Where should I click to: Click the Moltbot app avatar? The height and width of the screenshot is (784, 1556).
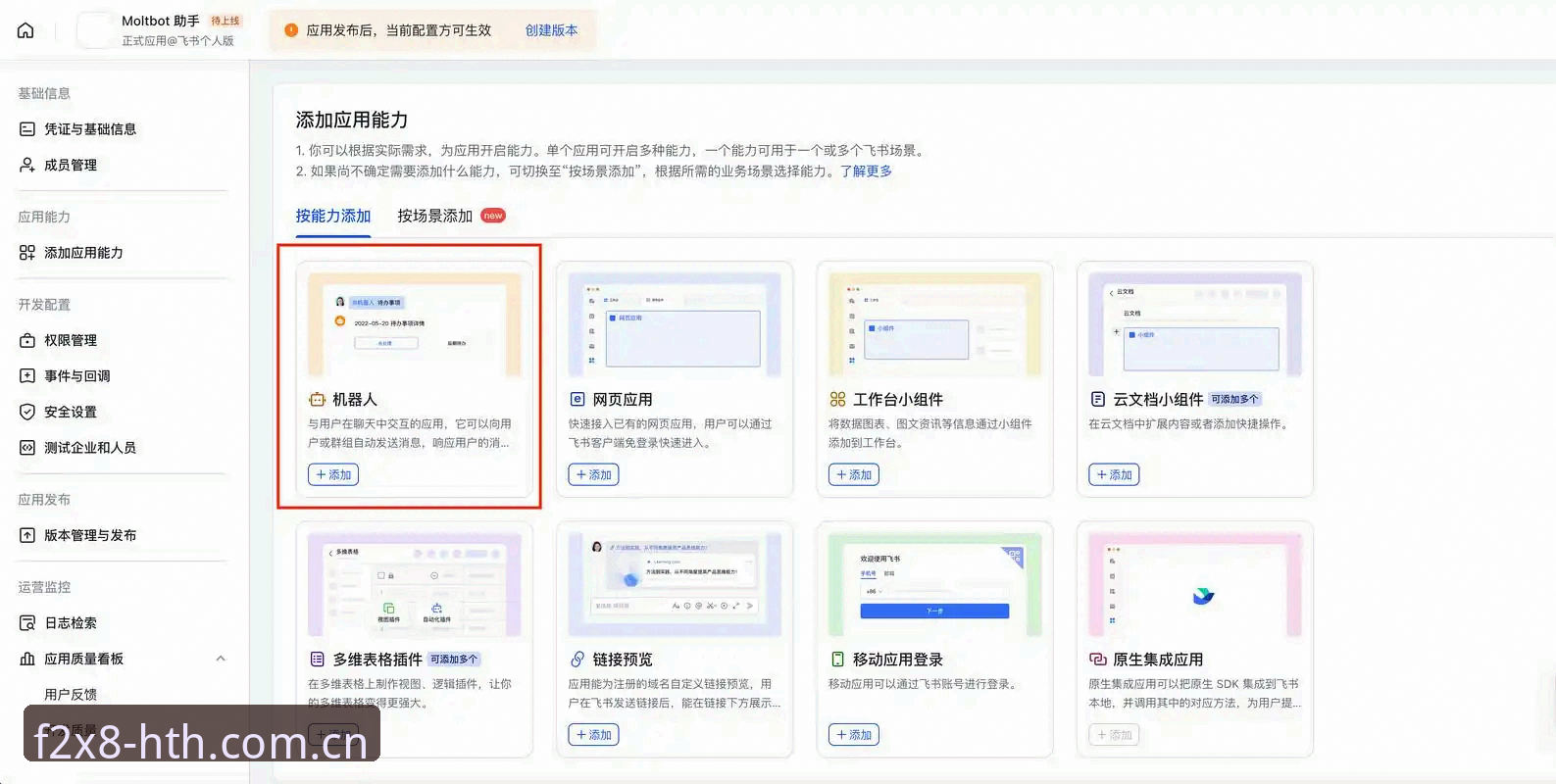pos(95,30)
